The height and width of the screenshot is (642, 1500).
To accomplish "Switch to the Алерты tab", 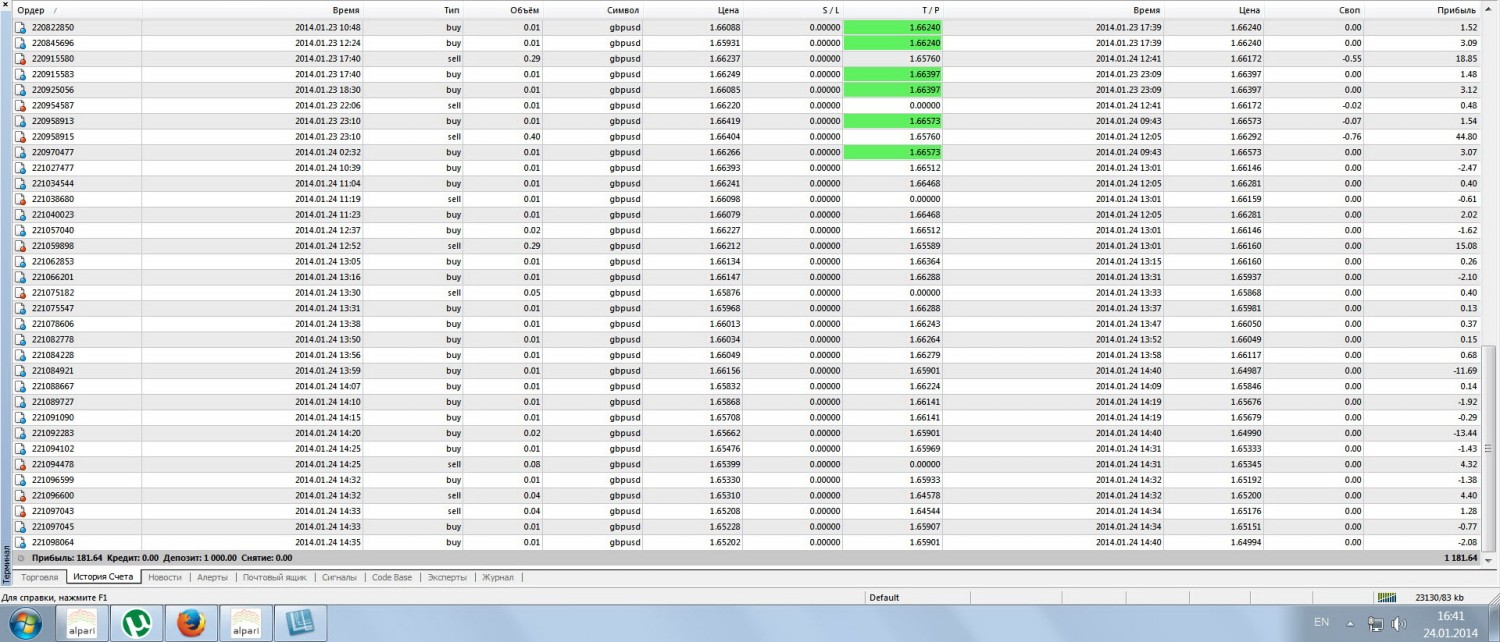I will pos(212,577).
